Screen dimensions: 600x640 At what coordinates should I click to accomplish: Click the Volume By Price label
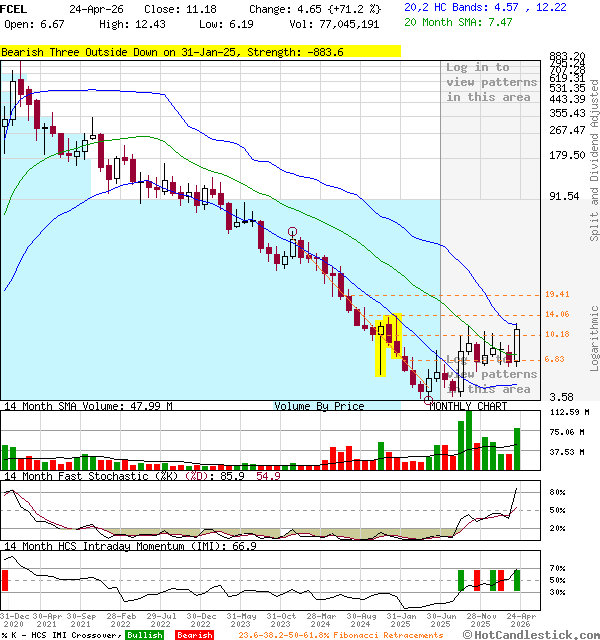[x=319, y=406]
